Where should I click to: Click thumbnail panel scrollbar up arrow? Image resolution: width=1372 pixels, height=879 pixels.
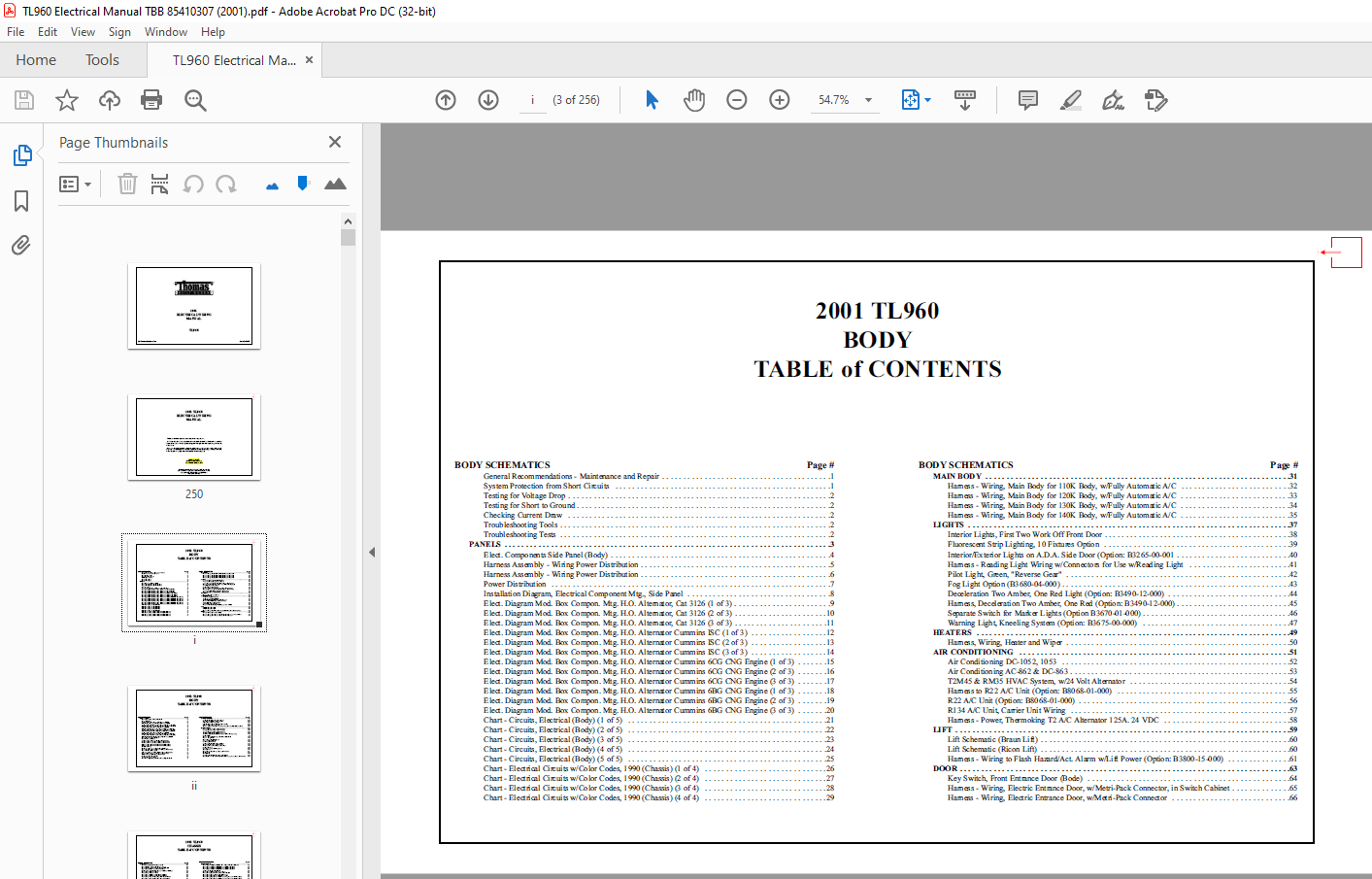348,221
